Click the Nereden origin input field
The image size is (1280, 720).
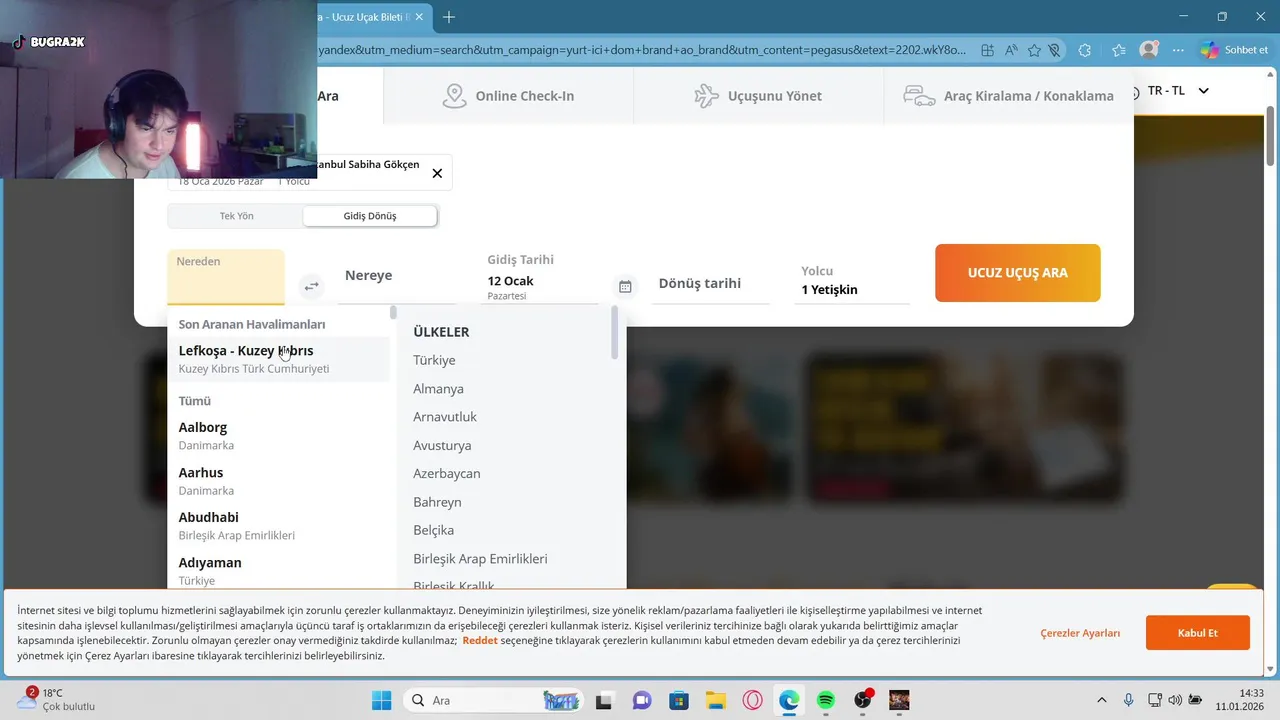(x=226, y=277)
